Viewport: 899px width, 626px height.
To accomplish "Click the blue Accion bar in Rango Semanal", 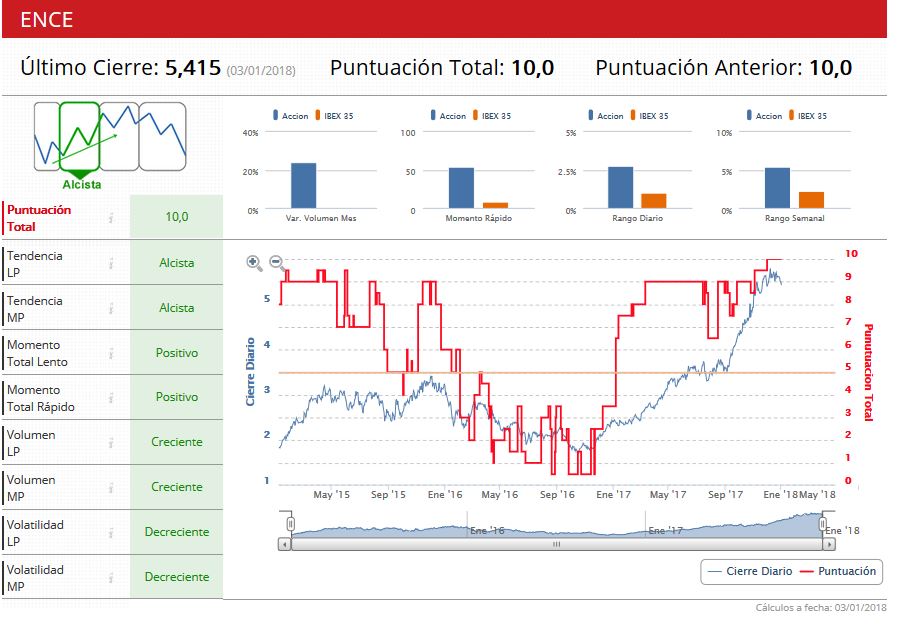I will (x=777, y=188).
